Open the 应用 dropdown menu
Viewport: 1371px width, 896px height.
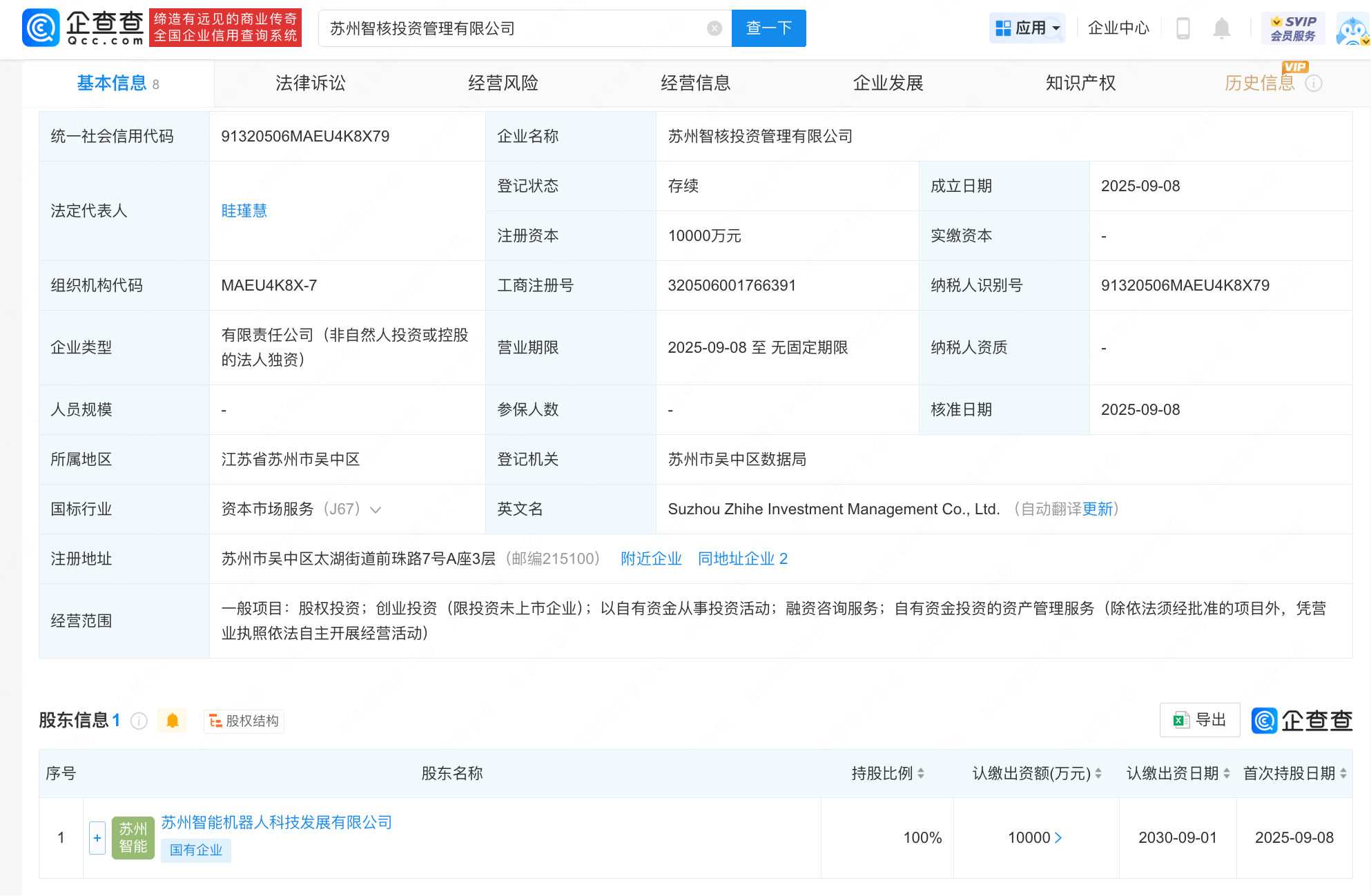[1027, 28]
